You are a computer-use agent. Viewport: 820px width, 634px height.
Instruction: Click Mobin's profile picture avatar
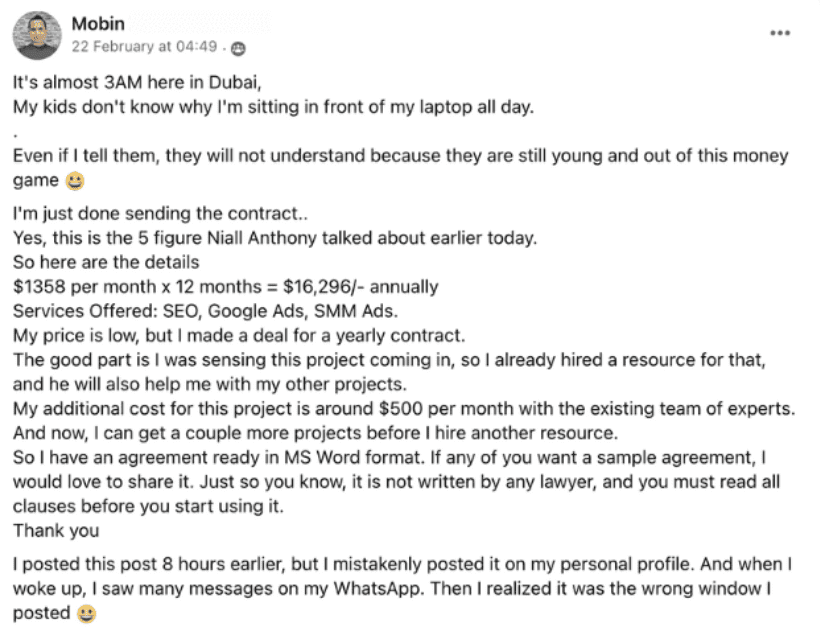point(37,35)
